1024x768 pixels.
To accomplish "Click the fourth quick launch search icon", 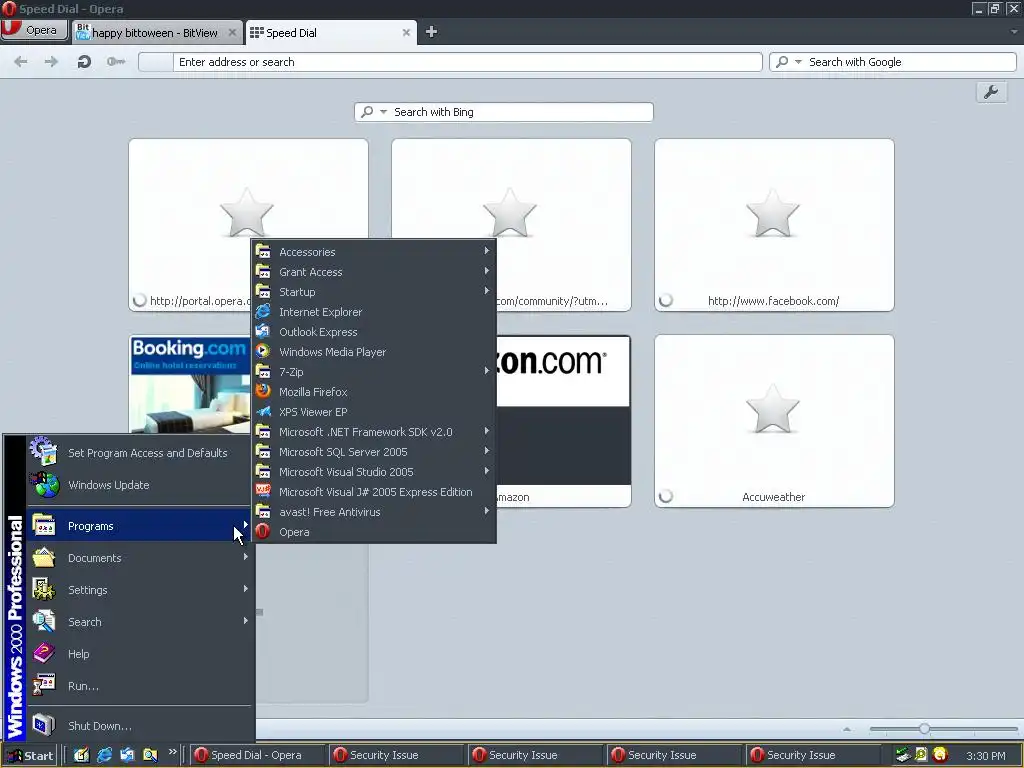I will pos(150,755).
